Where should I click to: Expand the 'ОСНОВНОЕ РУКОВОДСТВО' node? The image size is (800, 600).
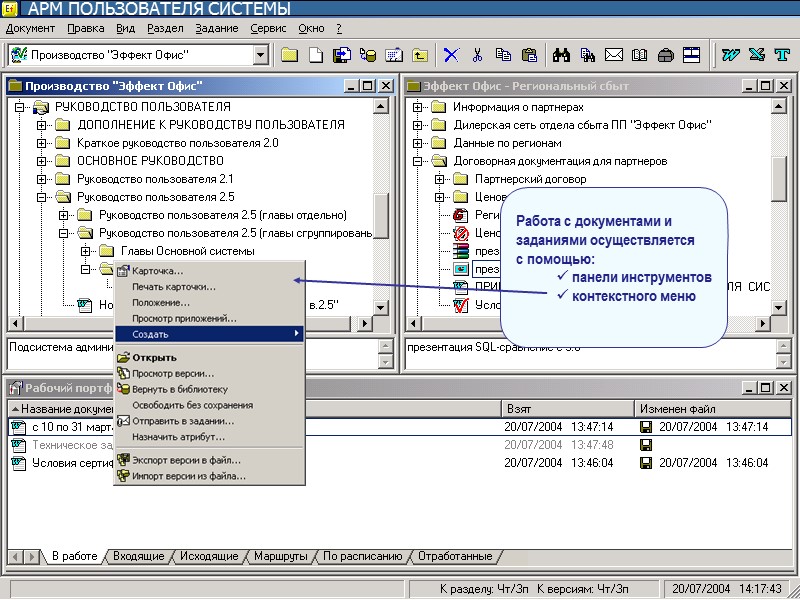[41, 161]
